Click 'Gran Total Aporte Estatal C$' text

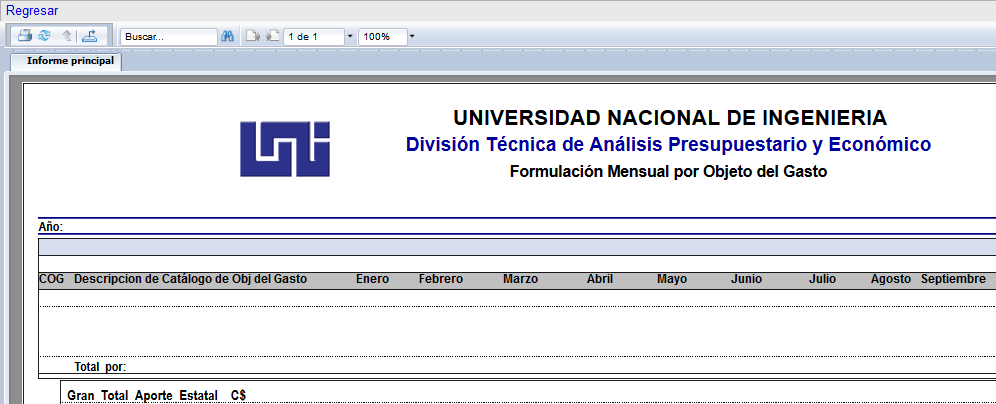click(x=156, y=396)
